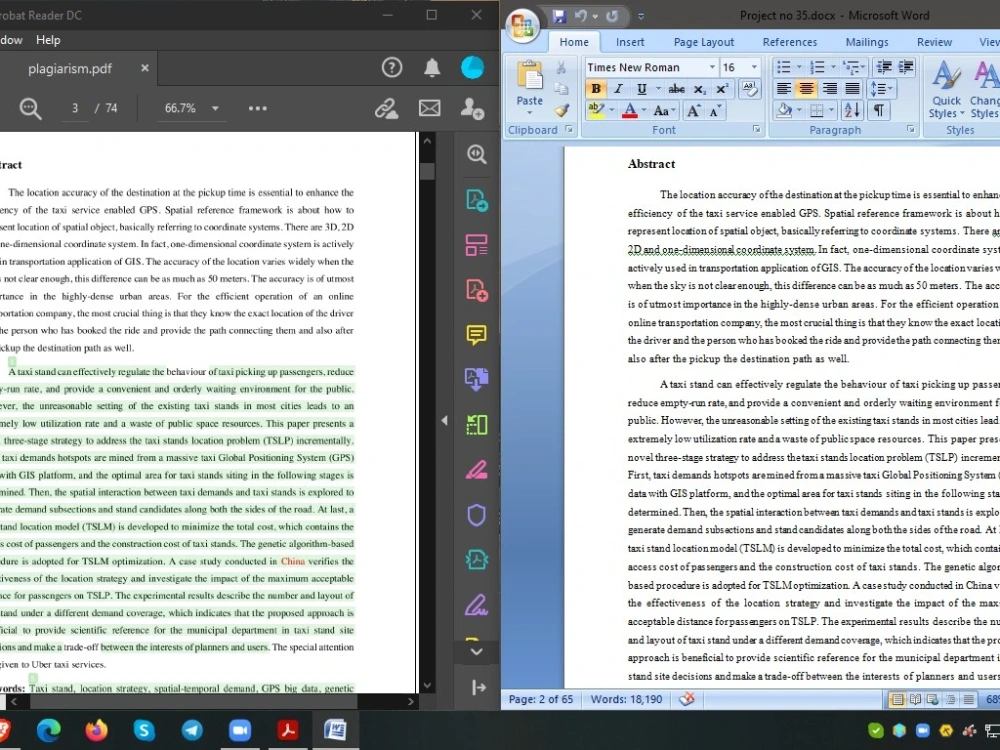
Task: Switch to References ribbon tab
Action: point(790,42)
